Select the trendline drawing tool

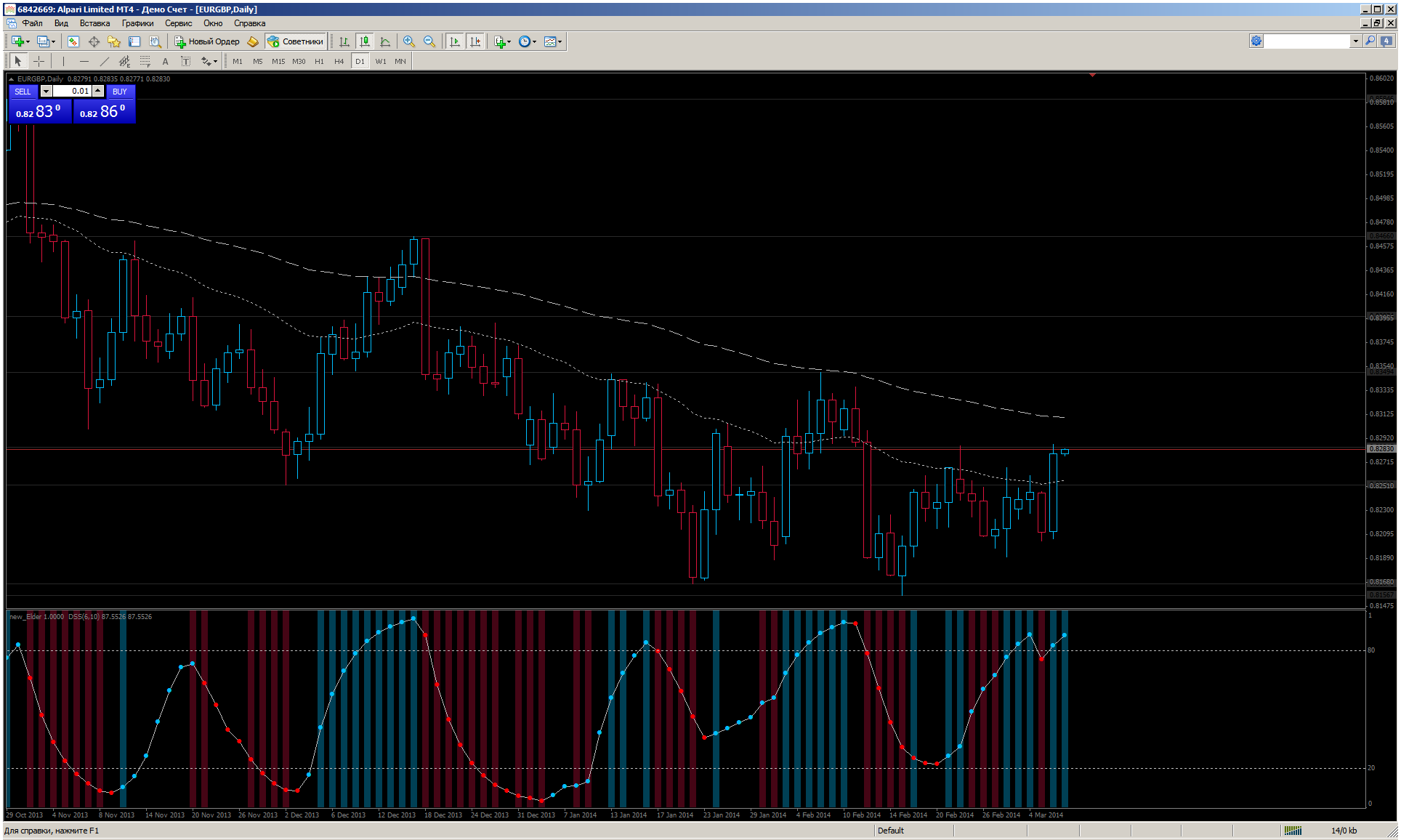coord(104,61)
